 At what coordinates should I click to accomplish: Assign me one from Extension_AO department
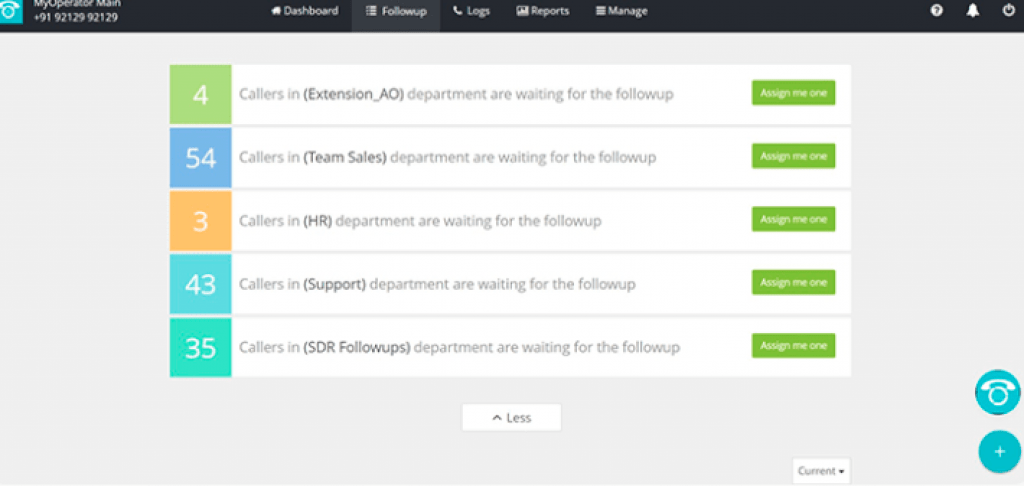point(793,93)
